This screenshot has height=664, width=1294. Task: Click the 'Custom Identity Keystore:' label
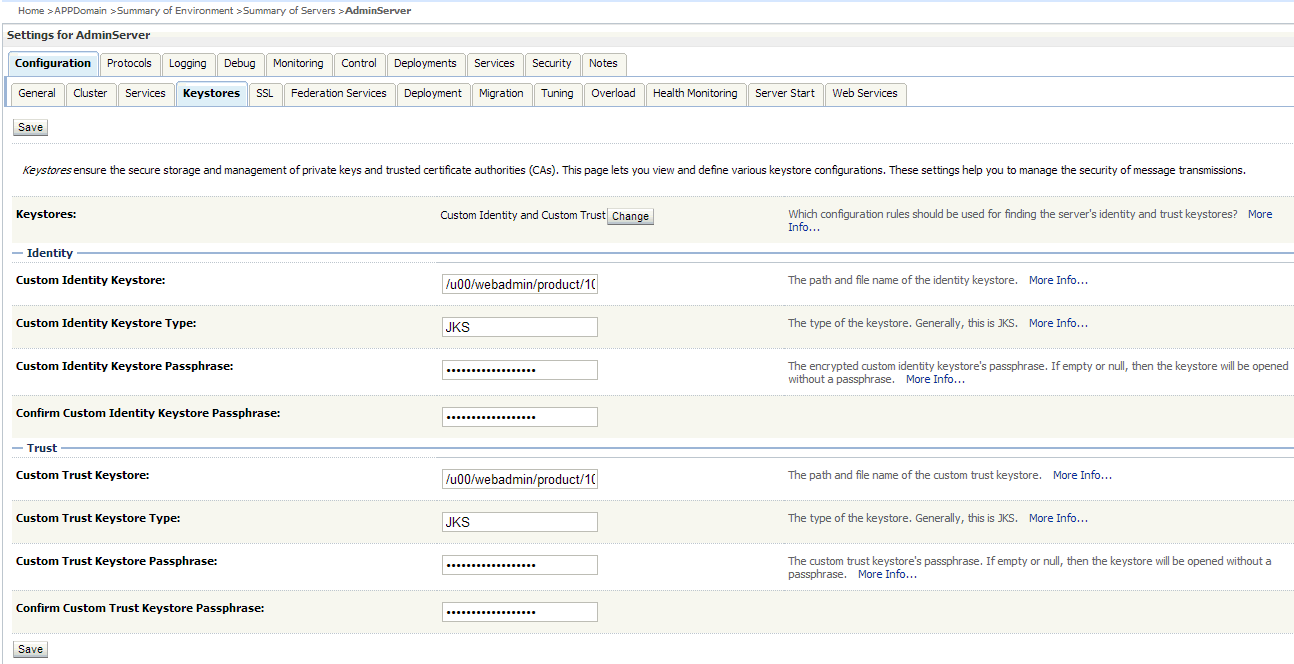pyautogui.click(x=91, y=280)
